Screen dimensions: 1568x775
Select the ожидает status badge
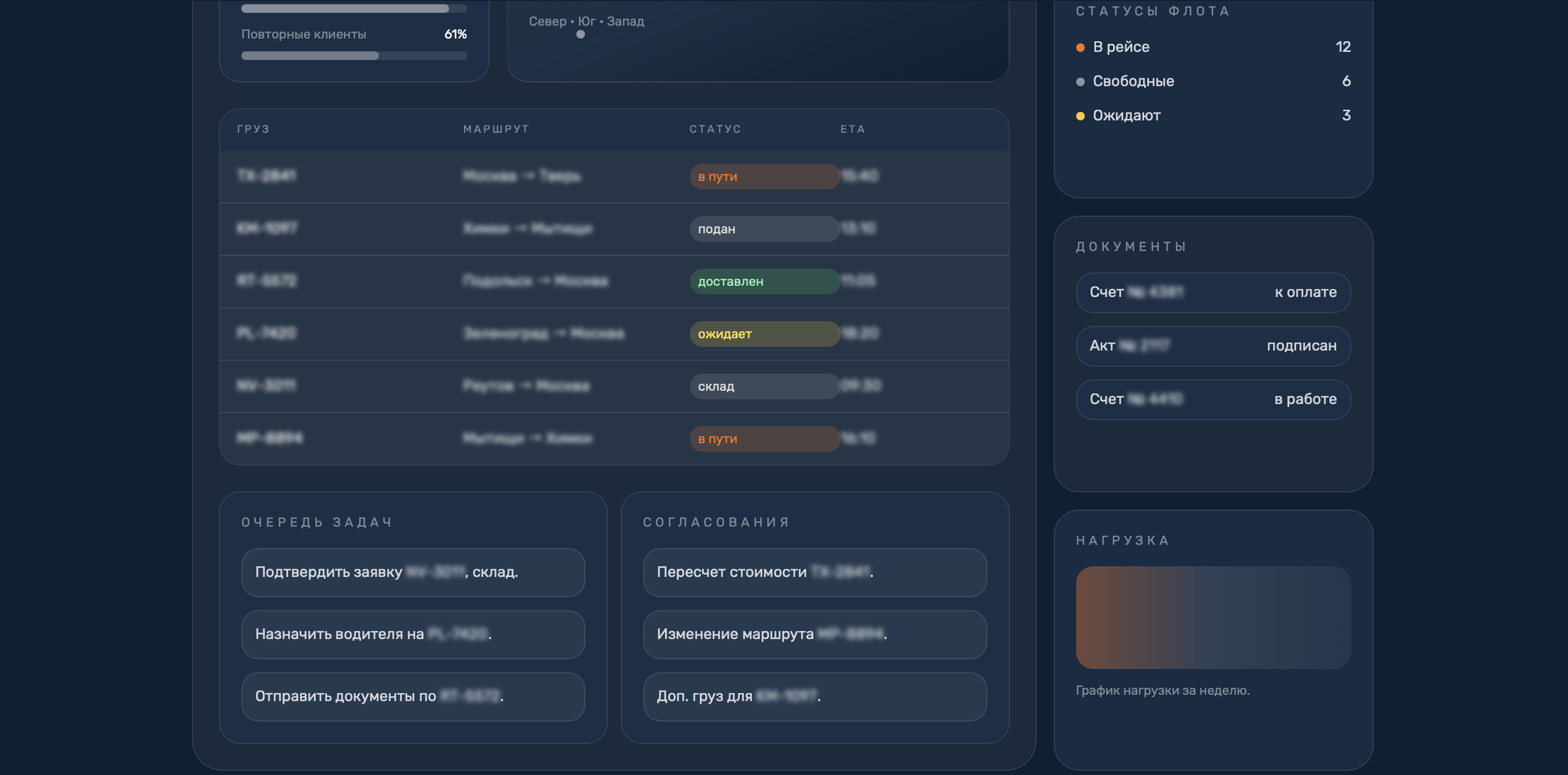pos(764,333)
